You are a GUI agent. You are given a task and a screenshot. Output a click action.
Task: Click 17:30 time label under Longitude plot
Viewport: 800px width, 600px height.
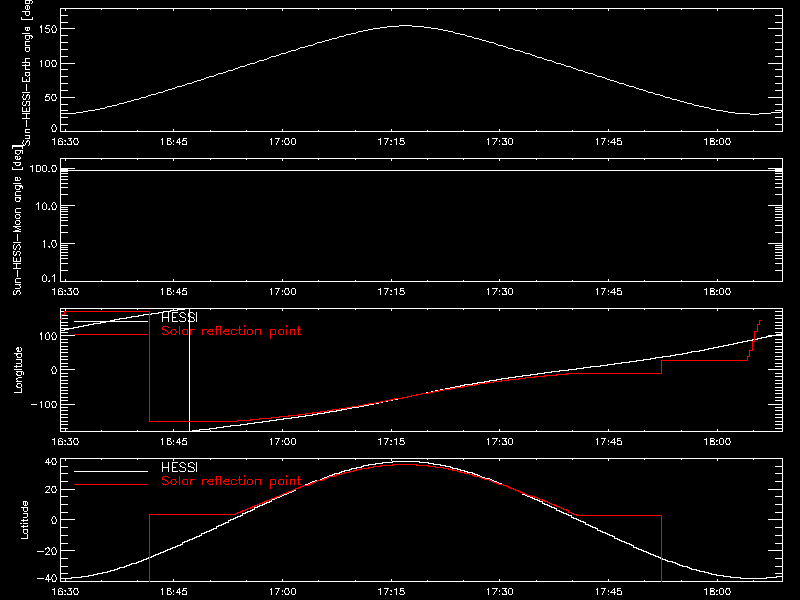pos(500,442)
